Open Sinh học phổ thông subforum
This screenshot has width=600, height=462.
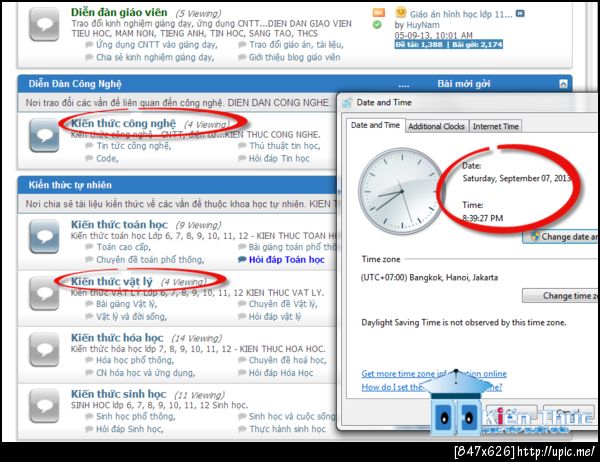click(135, 416)
